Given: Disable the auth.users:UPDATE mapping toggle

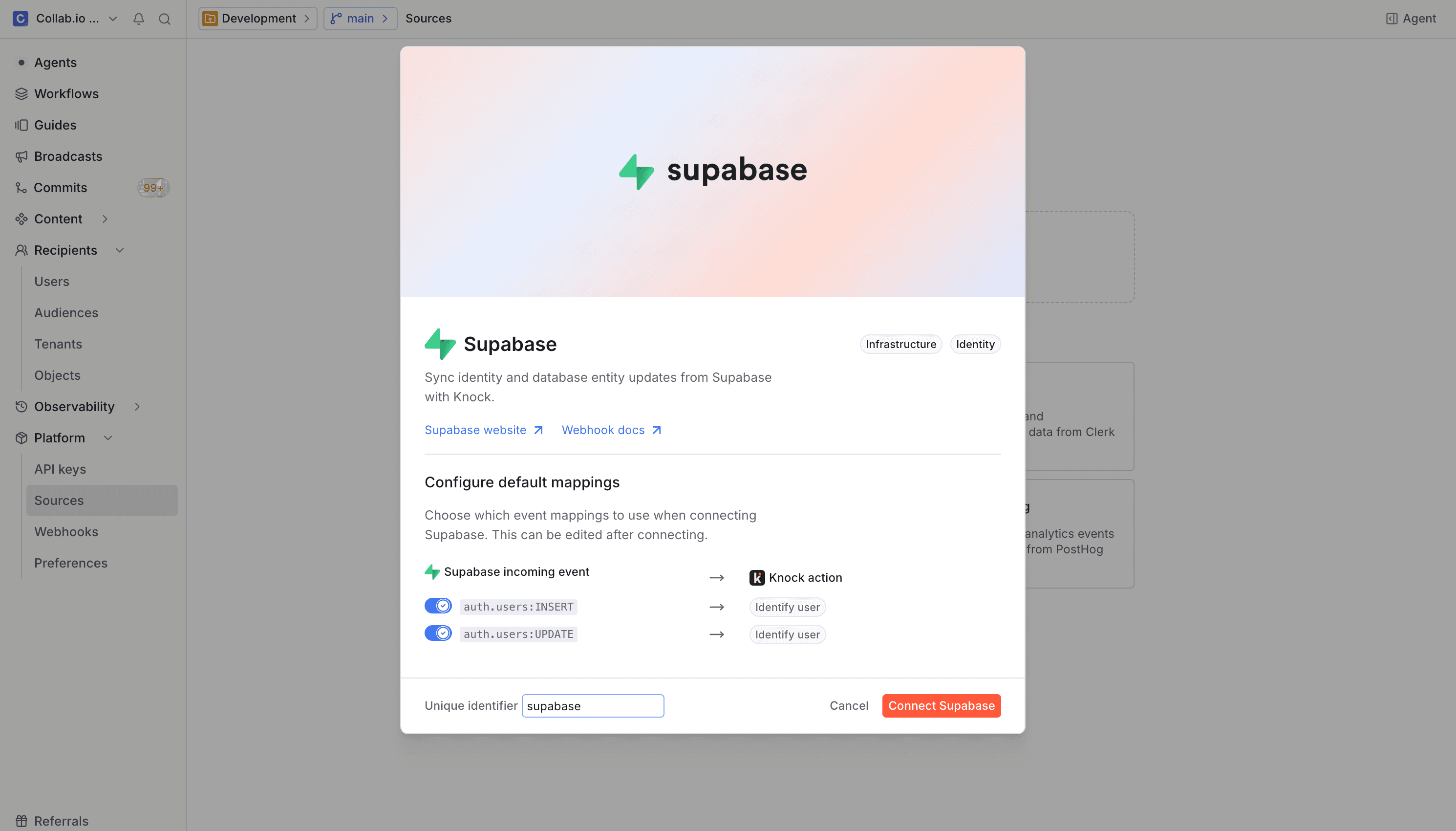Looking at the screenshot, I should pyautogui.click(x=438, y=633).
